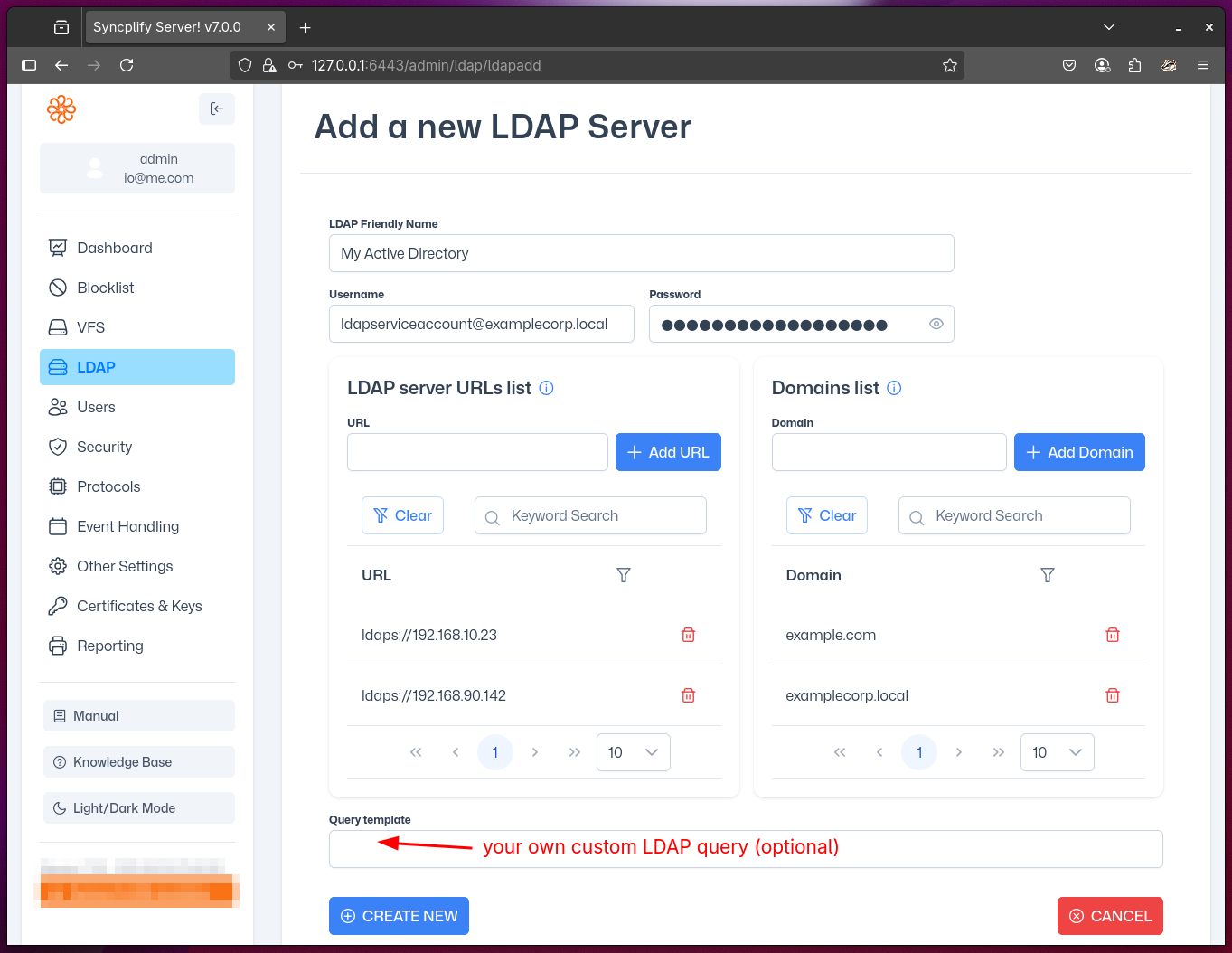1232x953 pixels.
Task: Reload the browser page
Action: click(127, 65)
